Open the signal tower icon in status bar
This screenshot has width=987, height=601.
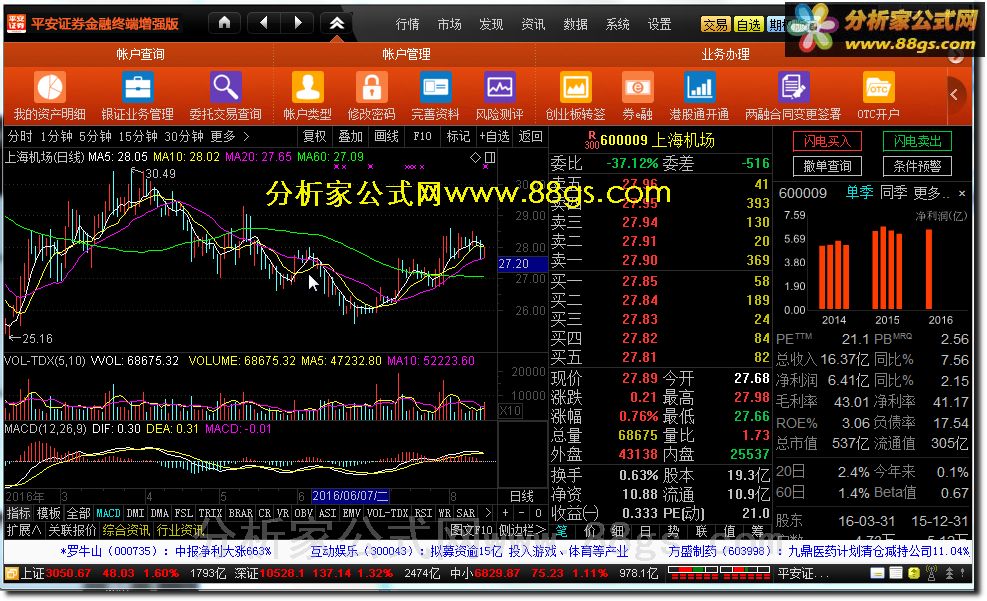(x=932, y=573)
